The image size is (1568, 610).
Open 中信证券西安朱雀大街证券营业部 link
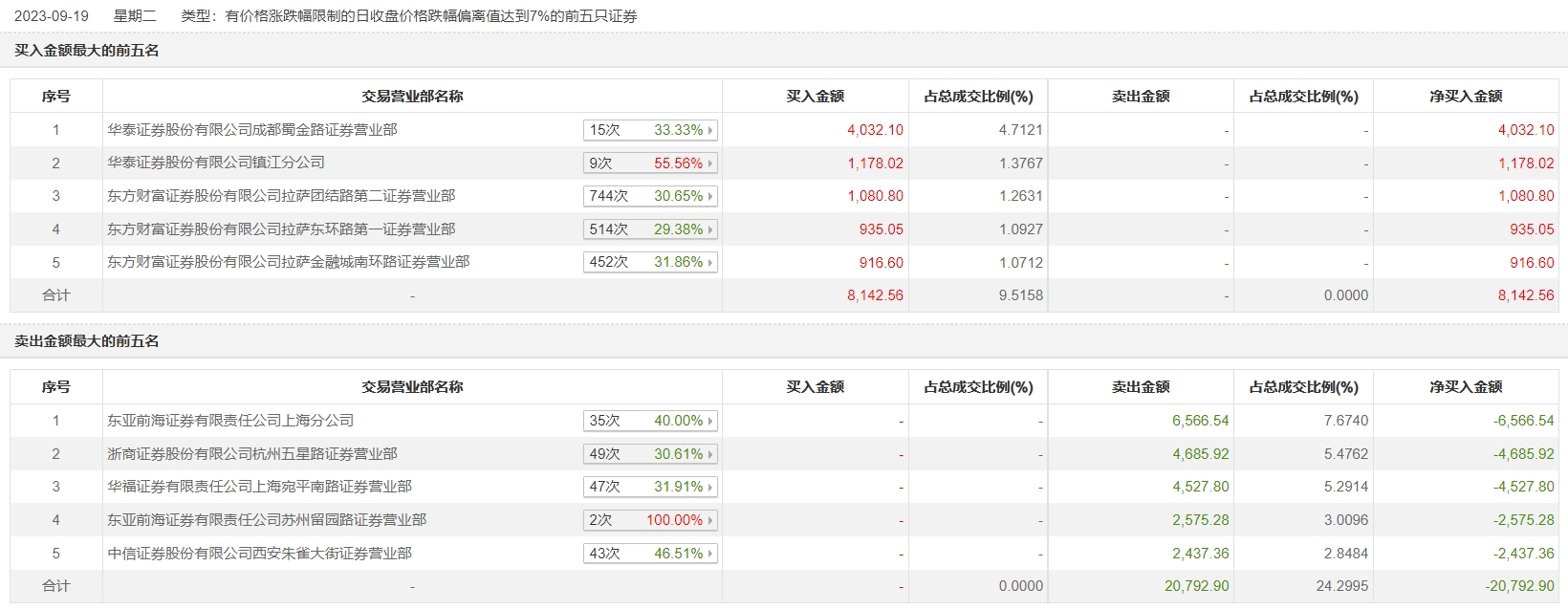[259, 554]
